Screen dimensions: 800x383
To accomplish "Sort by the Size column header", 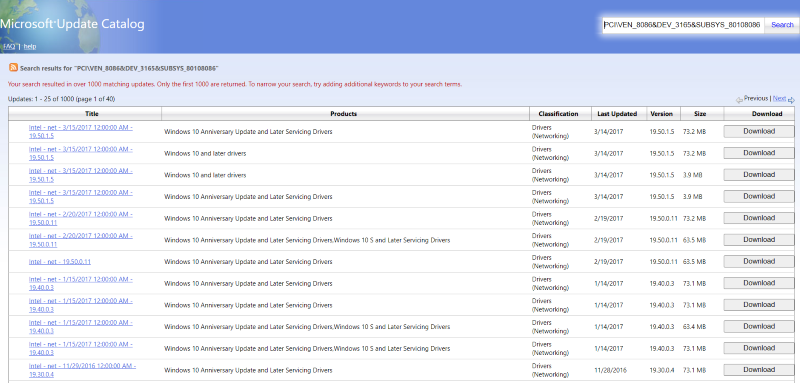I will tap(700, 114).
